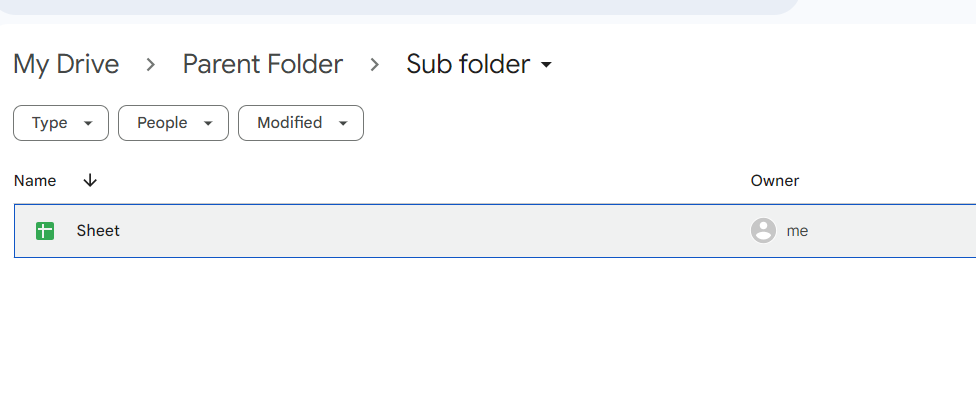Click the search bar at the top

coord(398,7)
